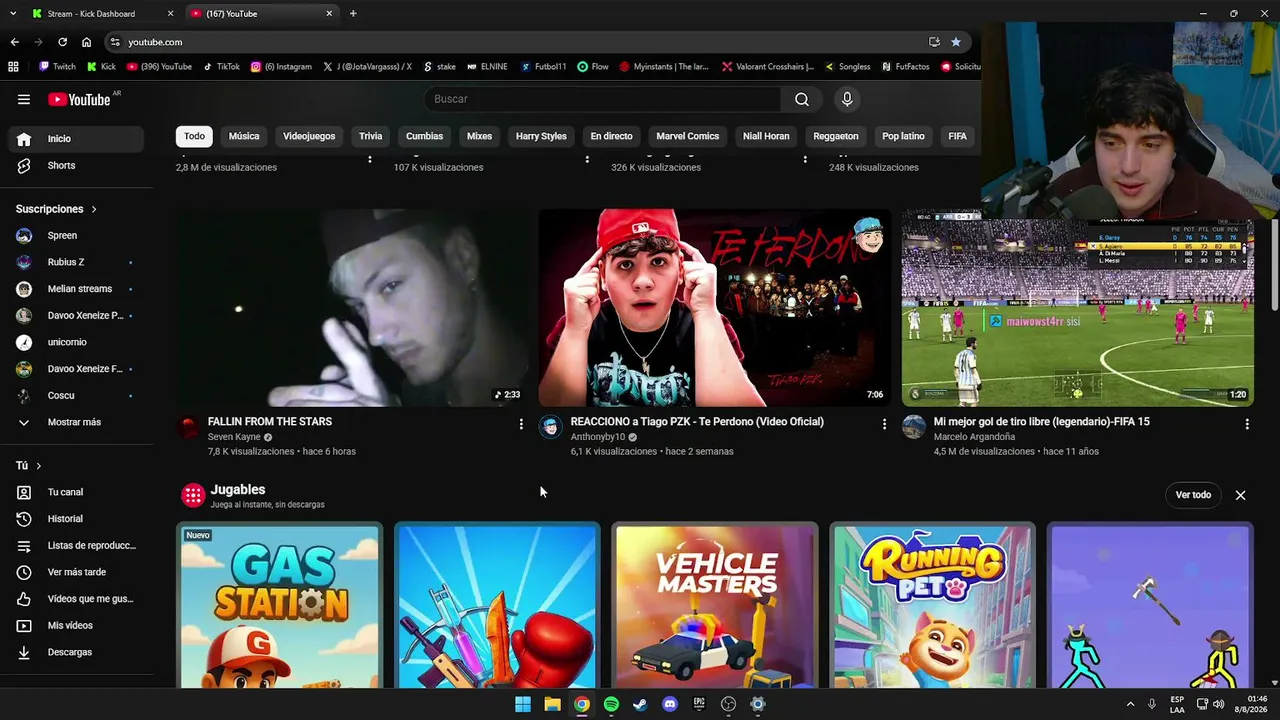Open Inicio in the sidebar
The width and height of the screenshot is (1280, 720).
[x=76, y=139]
